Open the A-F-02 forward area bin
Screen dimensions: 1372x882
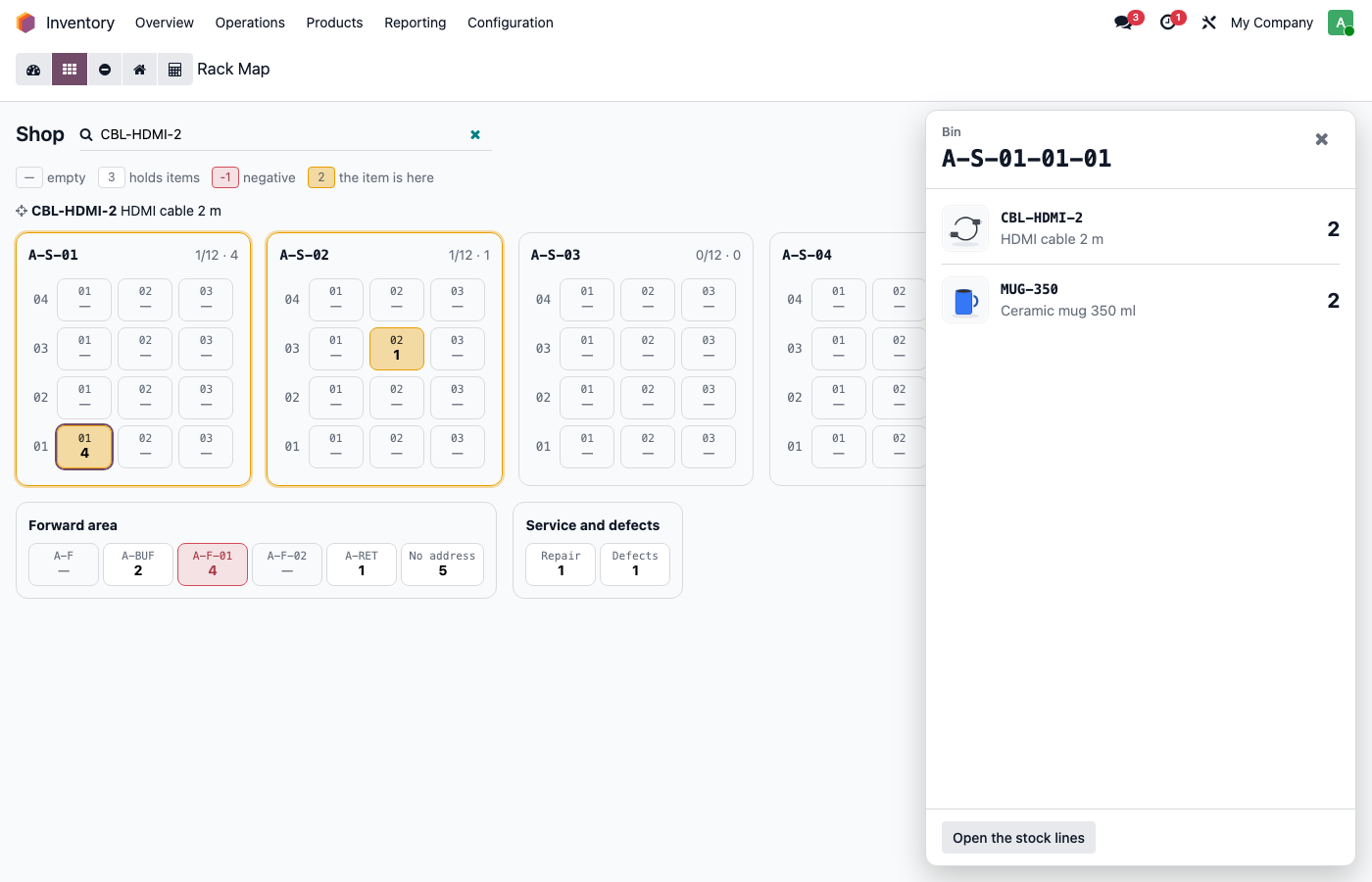[x=287, y=563]
